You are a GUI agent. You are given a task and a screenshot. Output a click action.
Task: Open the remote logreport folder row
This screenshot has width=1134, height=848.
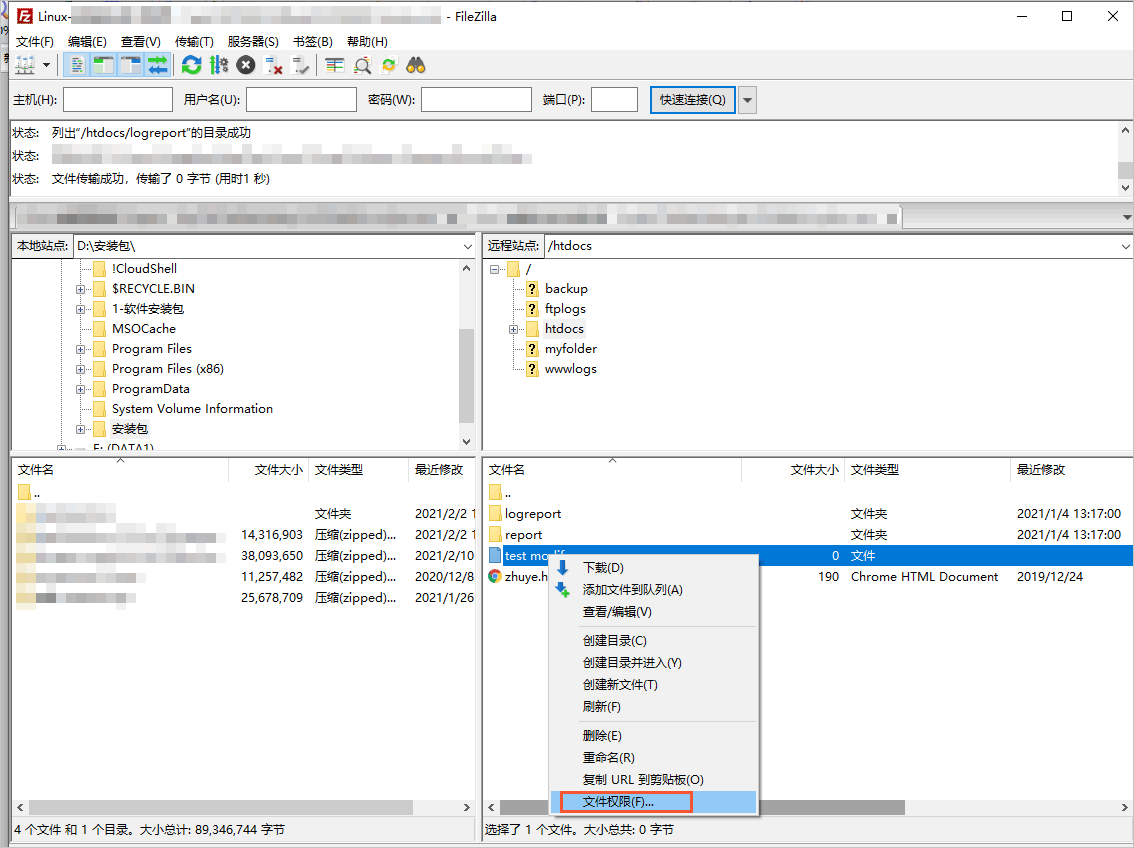tap(808, 514)
